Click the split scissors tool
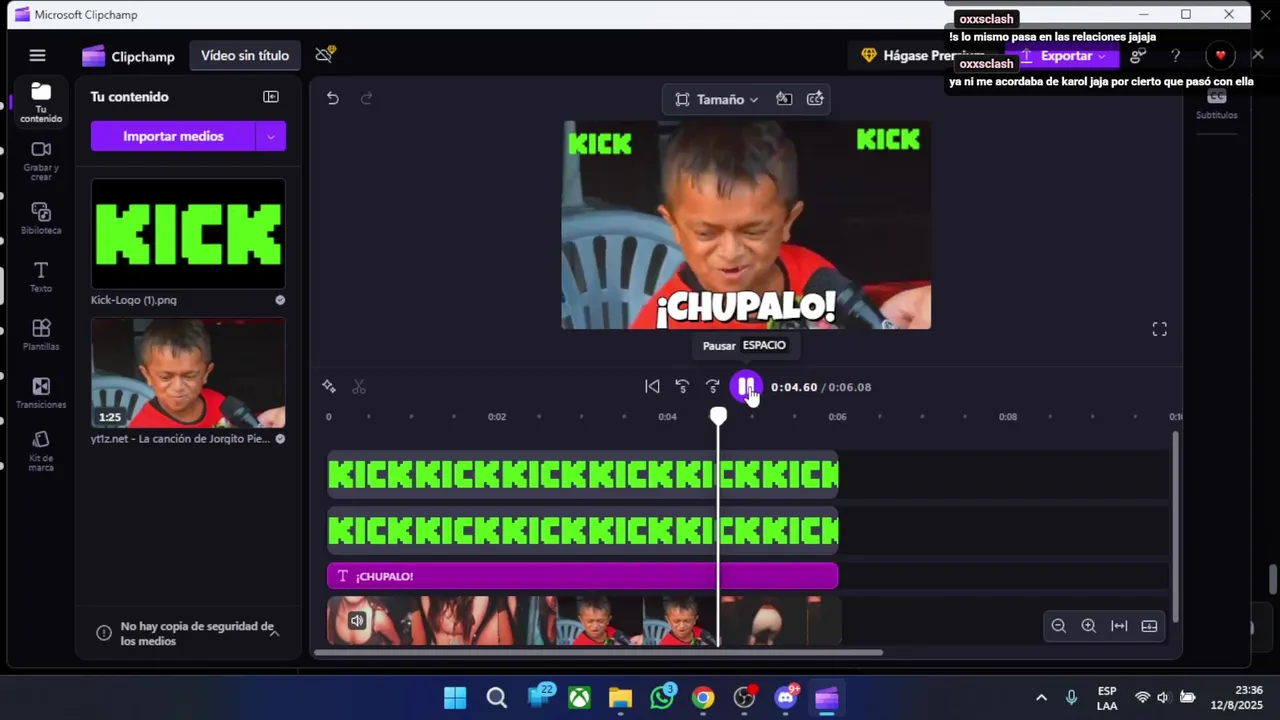The width and height of the screenshot is (1280, 720). (359, 387)
